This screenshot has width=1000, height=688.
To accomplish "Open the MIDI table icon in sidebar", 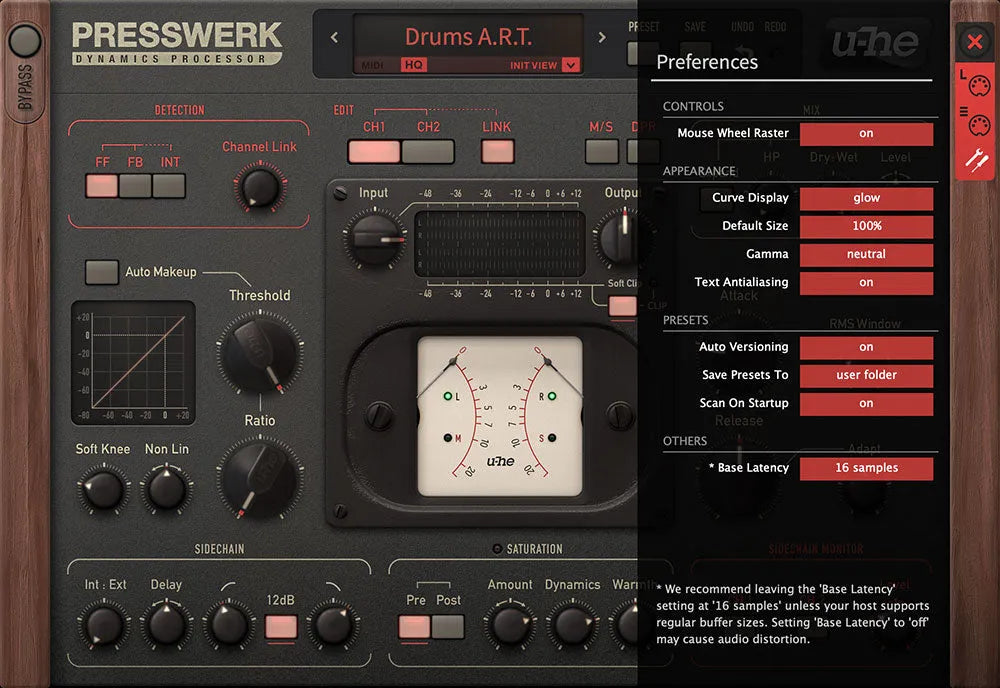I will pyautogui.click(x=977, y=125).
